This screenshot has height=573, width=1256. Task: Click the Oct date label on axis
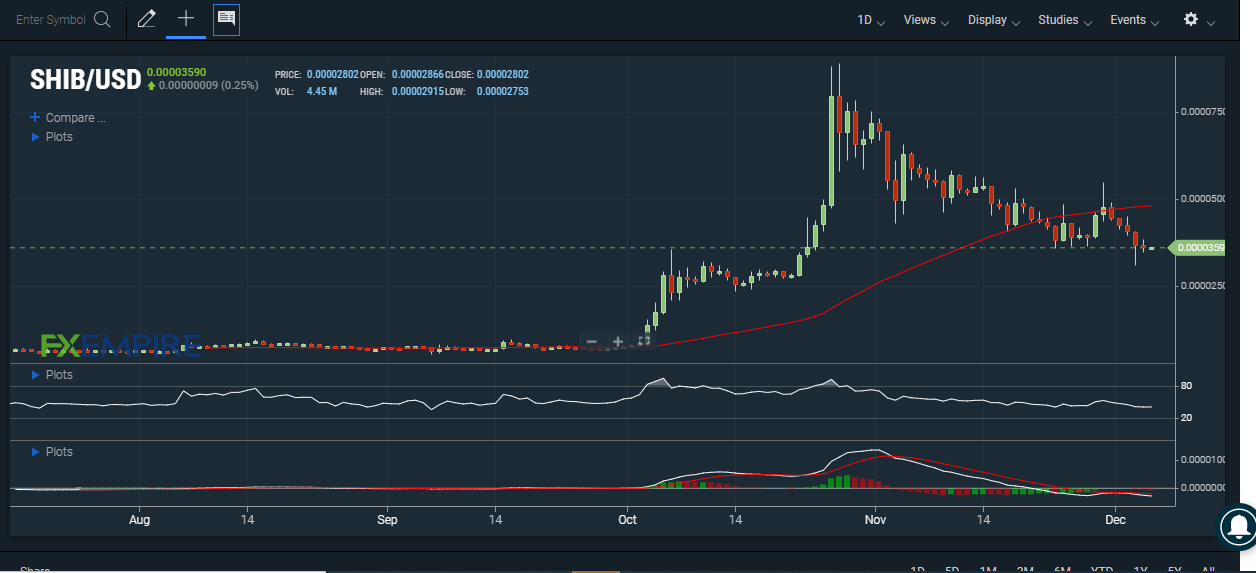[627, 520]
